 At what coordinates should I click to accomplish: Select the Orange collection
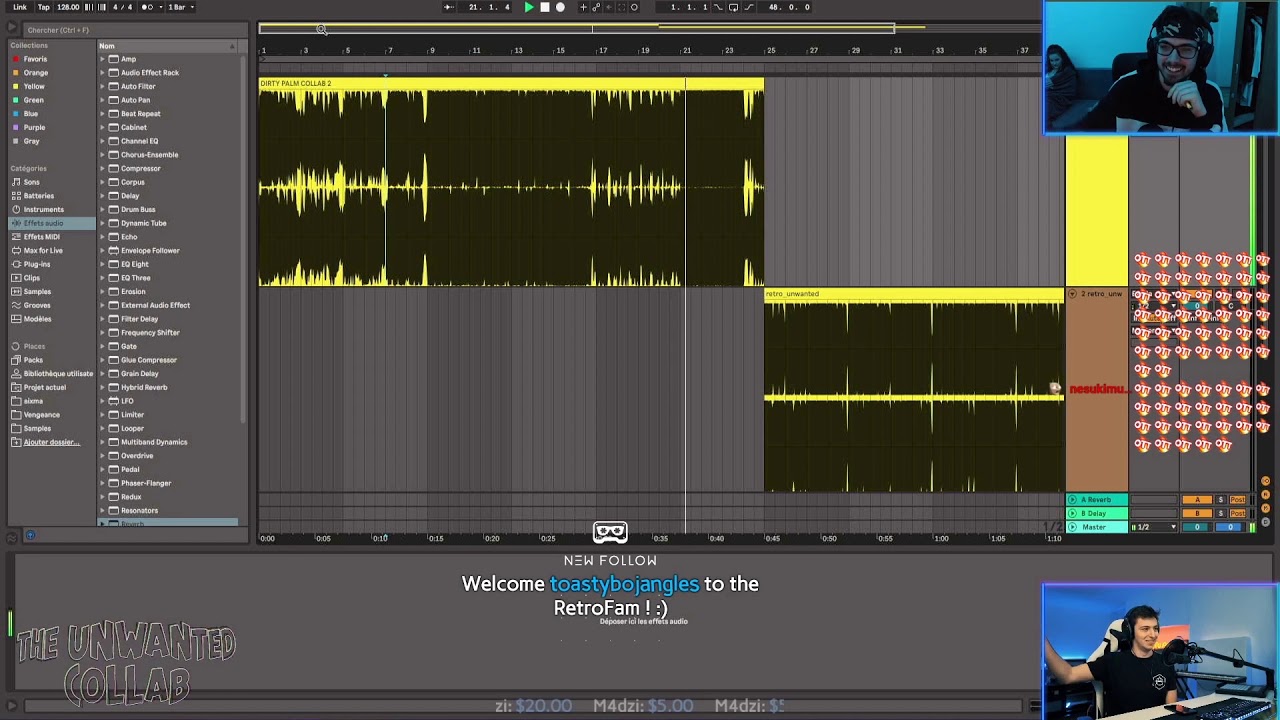[x=35, y=73]
